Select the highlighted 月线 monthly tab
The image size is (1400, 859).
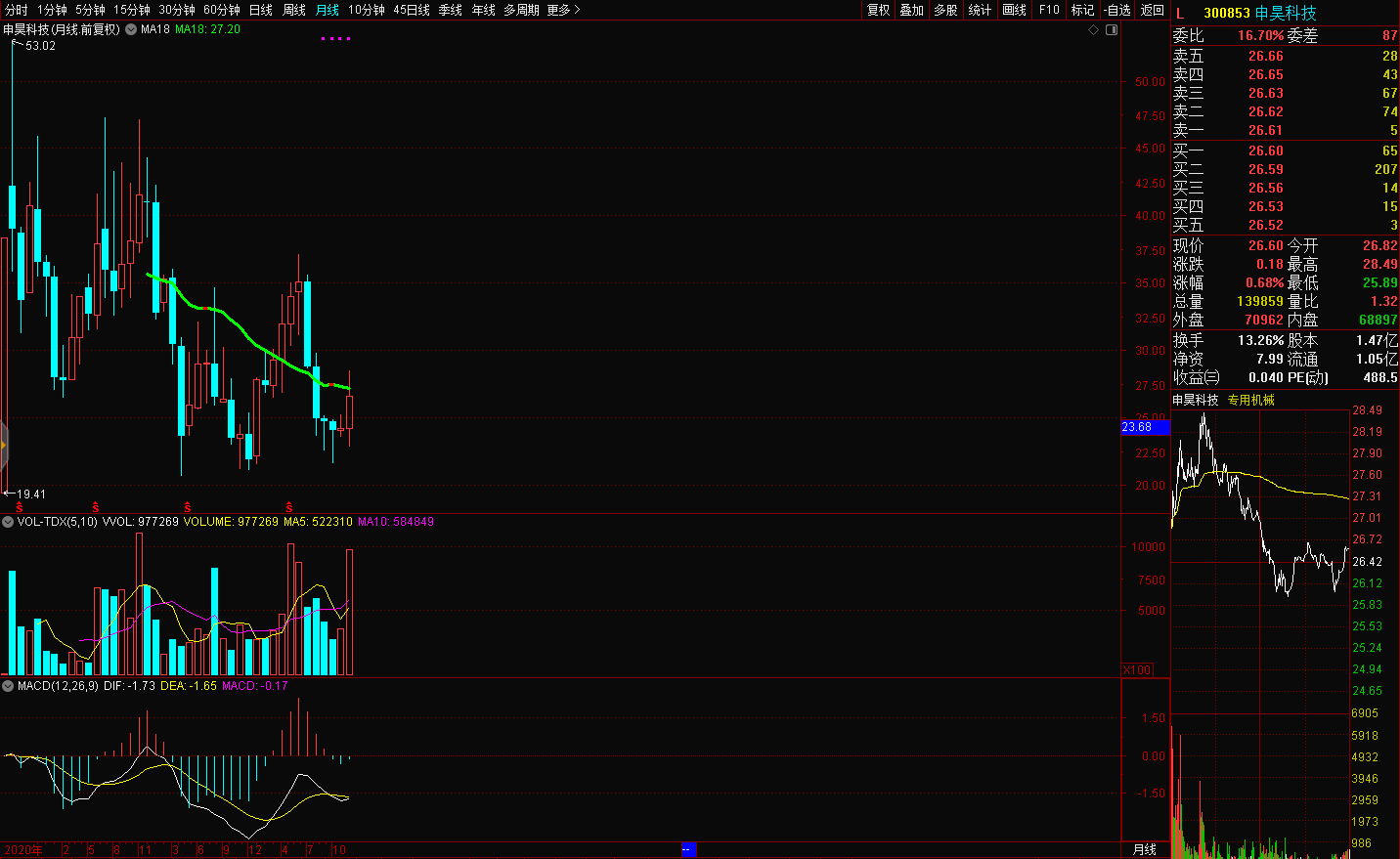(328, 10)
